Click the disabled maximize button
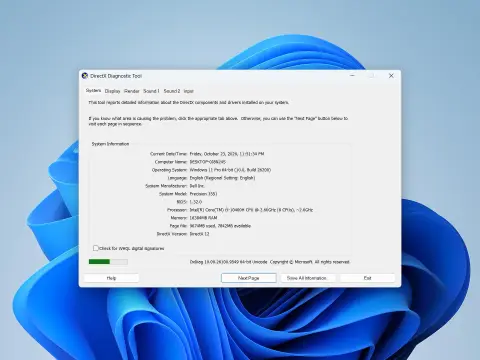Viewport: 480px width, 360px height. click(372, 76)
